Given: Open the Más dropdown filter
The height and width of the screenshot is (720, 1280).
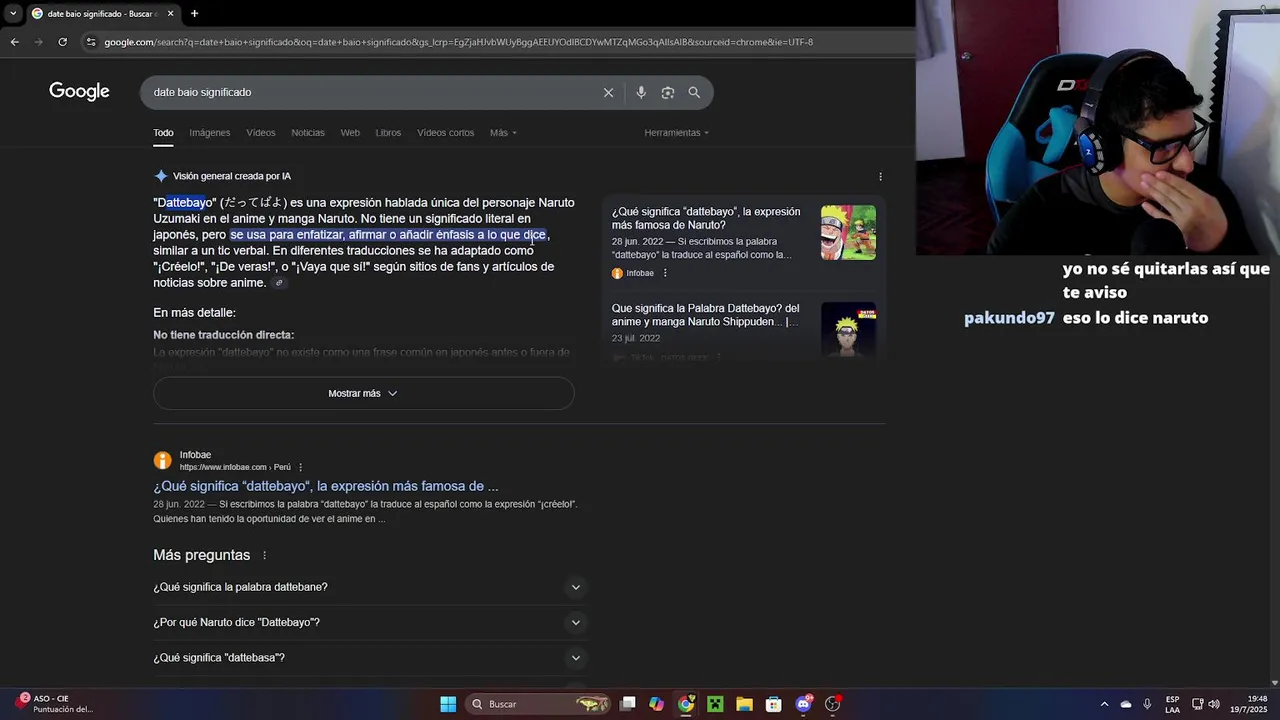Looking at the screenshot, I should tap(503, 133).
